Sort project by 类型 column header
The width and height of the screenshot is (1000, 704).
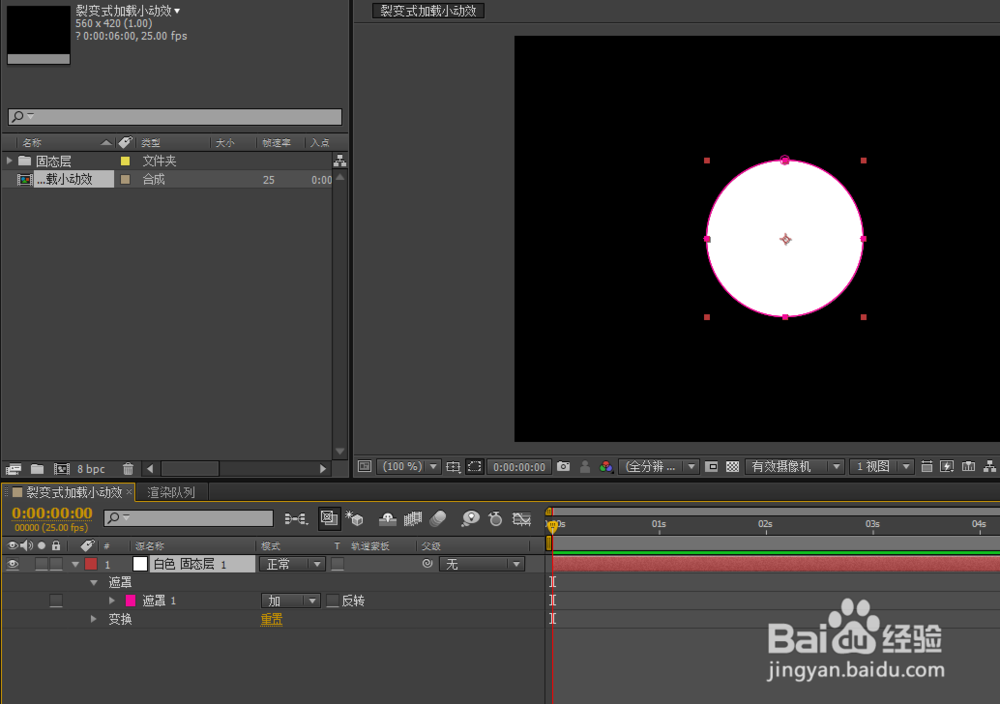(151, 143)
